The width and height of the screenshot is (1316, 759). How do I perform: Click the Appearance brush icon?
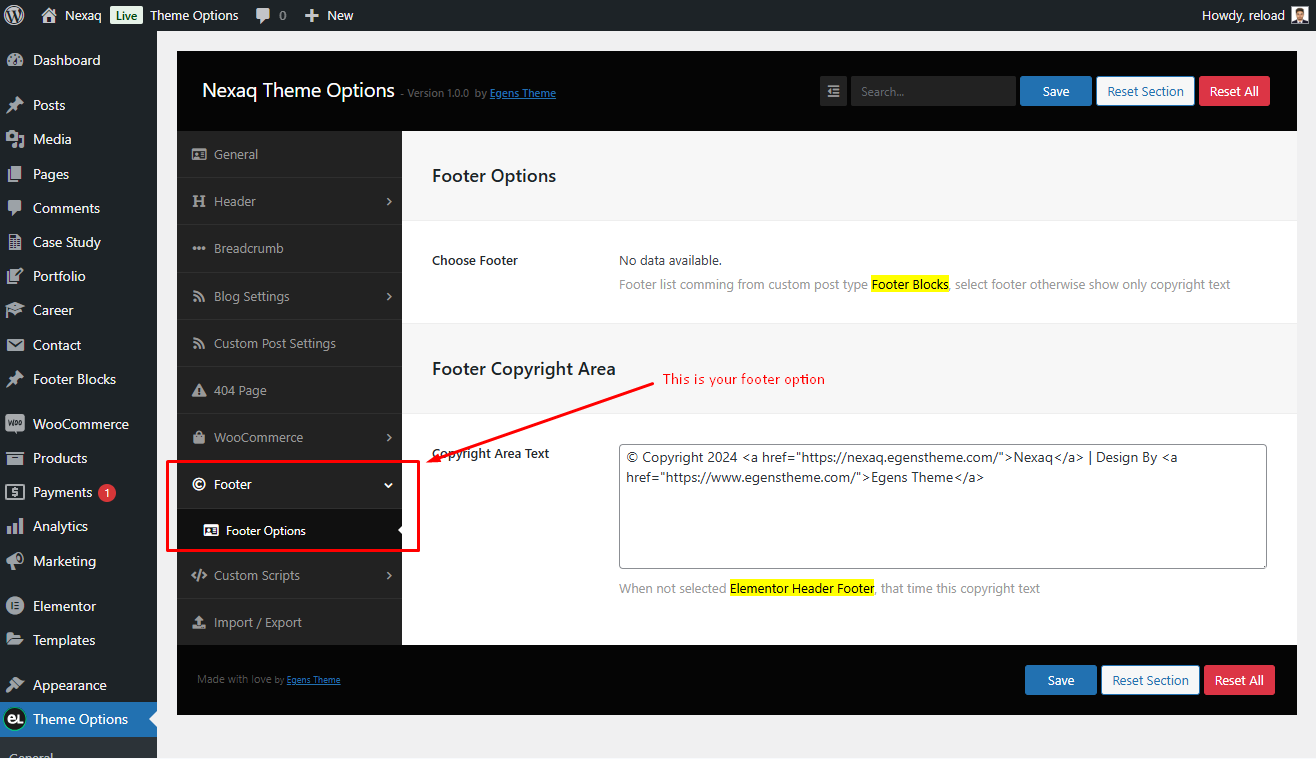click(x=15, y=685)
